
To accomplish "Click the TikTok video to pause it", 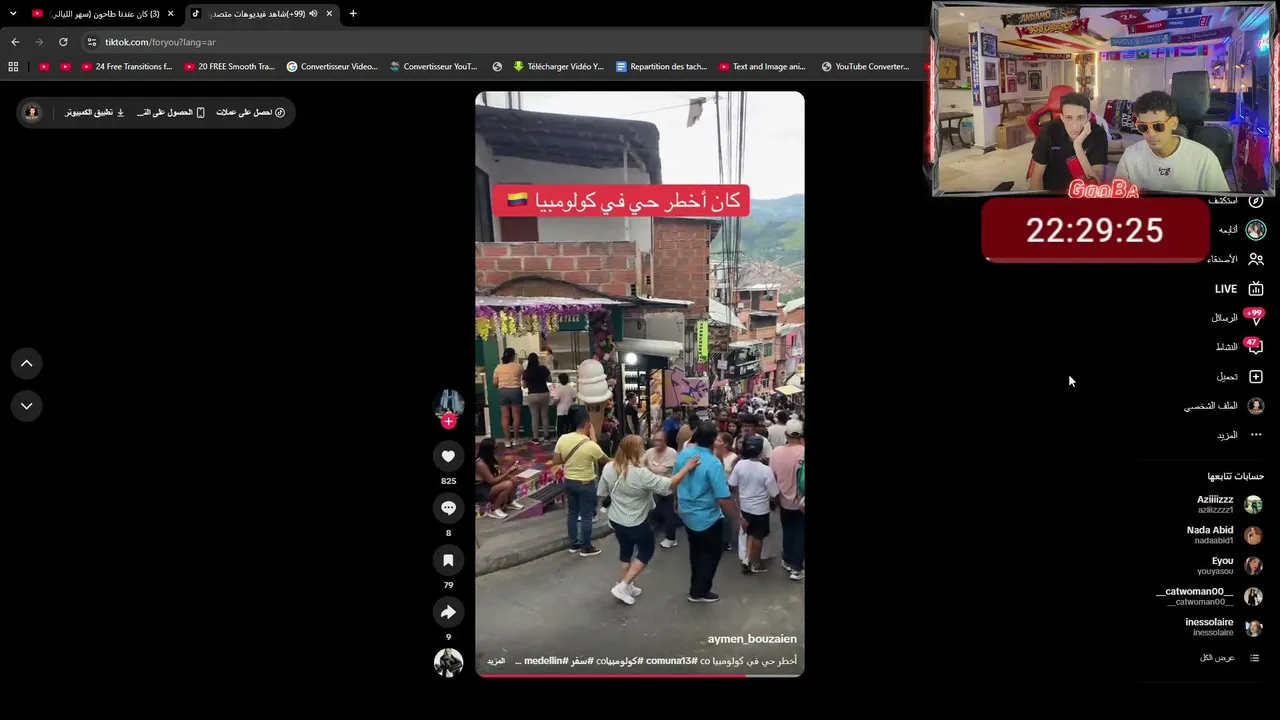I will [x=640, y=384].
